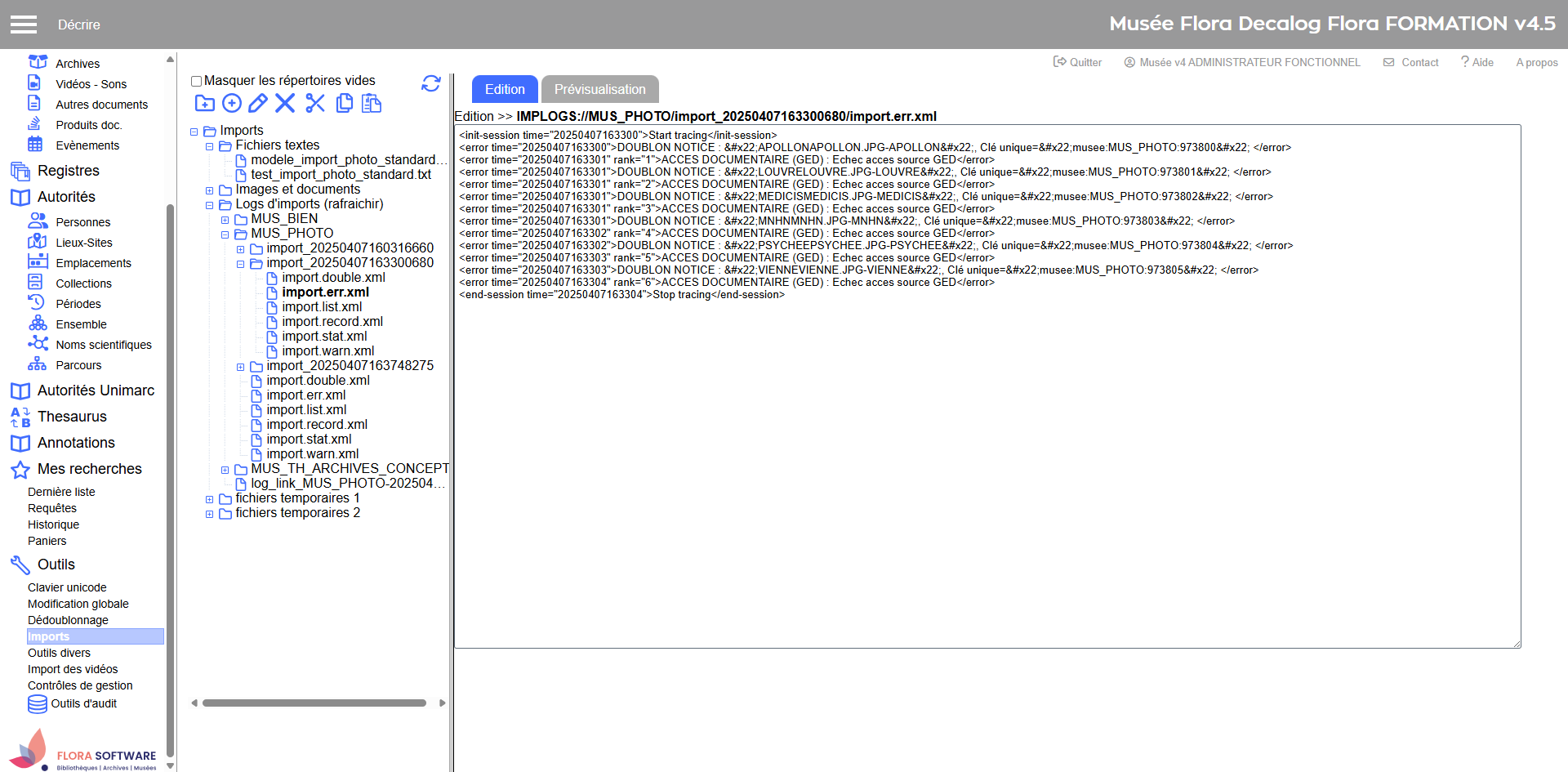Click the X delete icon in file toolbar

coord(285,103)
